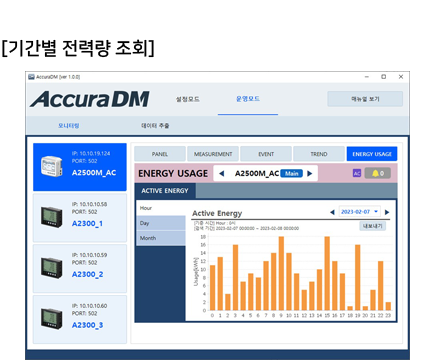
Task: Switch to the 운영모드 tab
Action: point(248,99)
